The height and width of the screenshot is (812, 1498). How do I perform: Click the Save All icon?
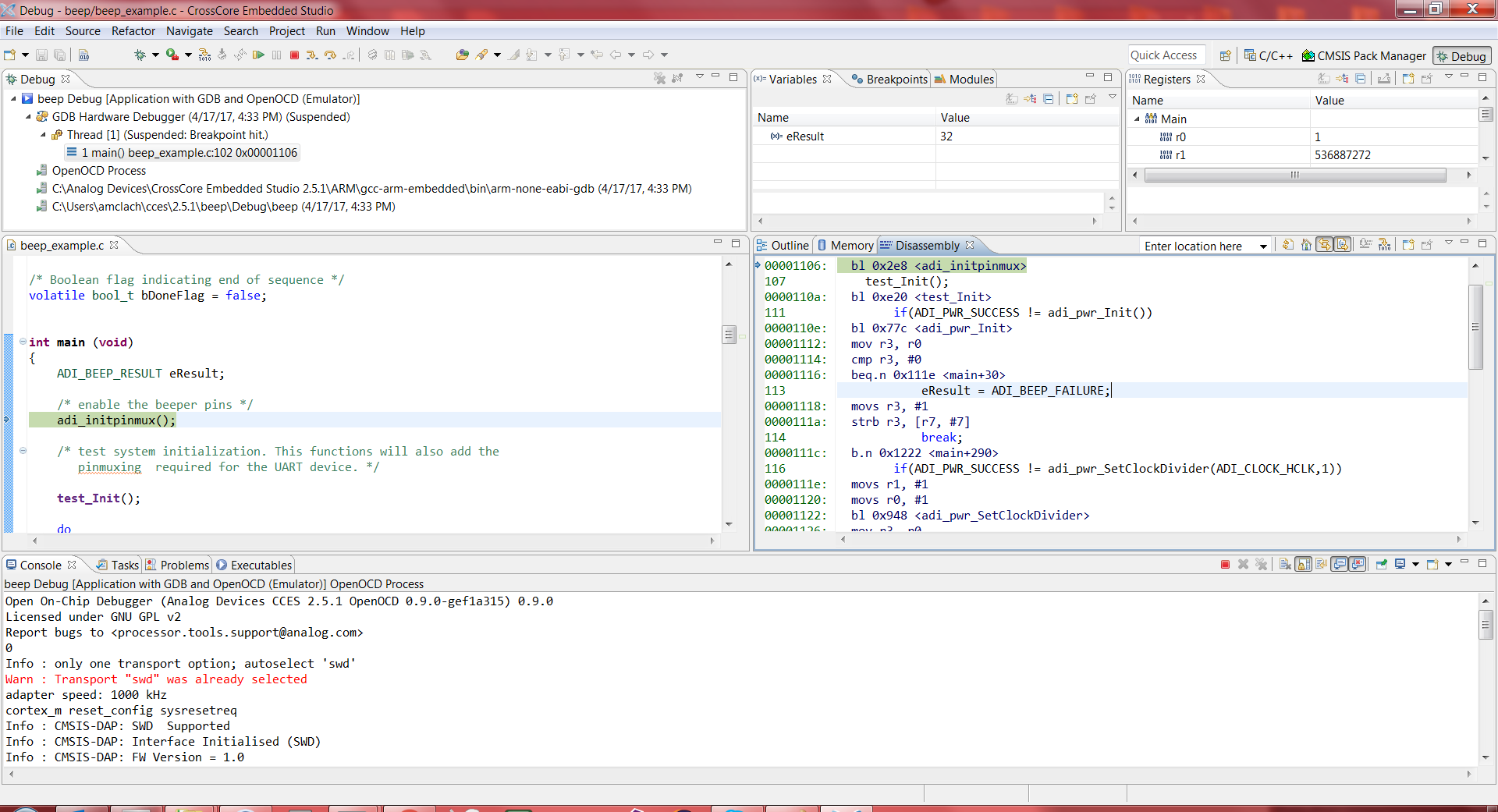point(60,55)
